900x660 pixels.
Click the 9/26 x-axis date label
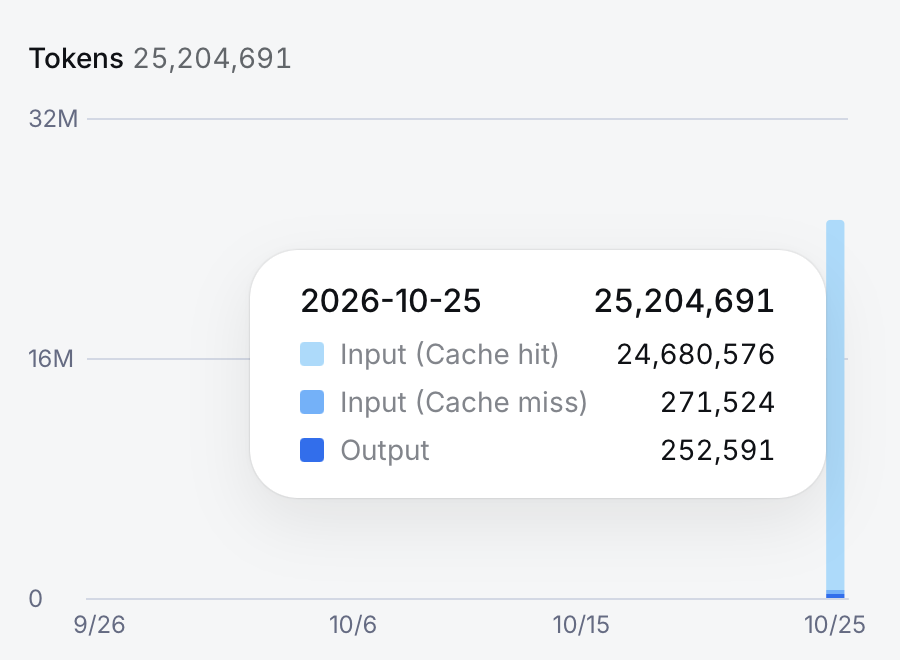point(99,624)
